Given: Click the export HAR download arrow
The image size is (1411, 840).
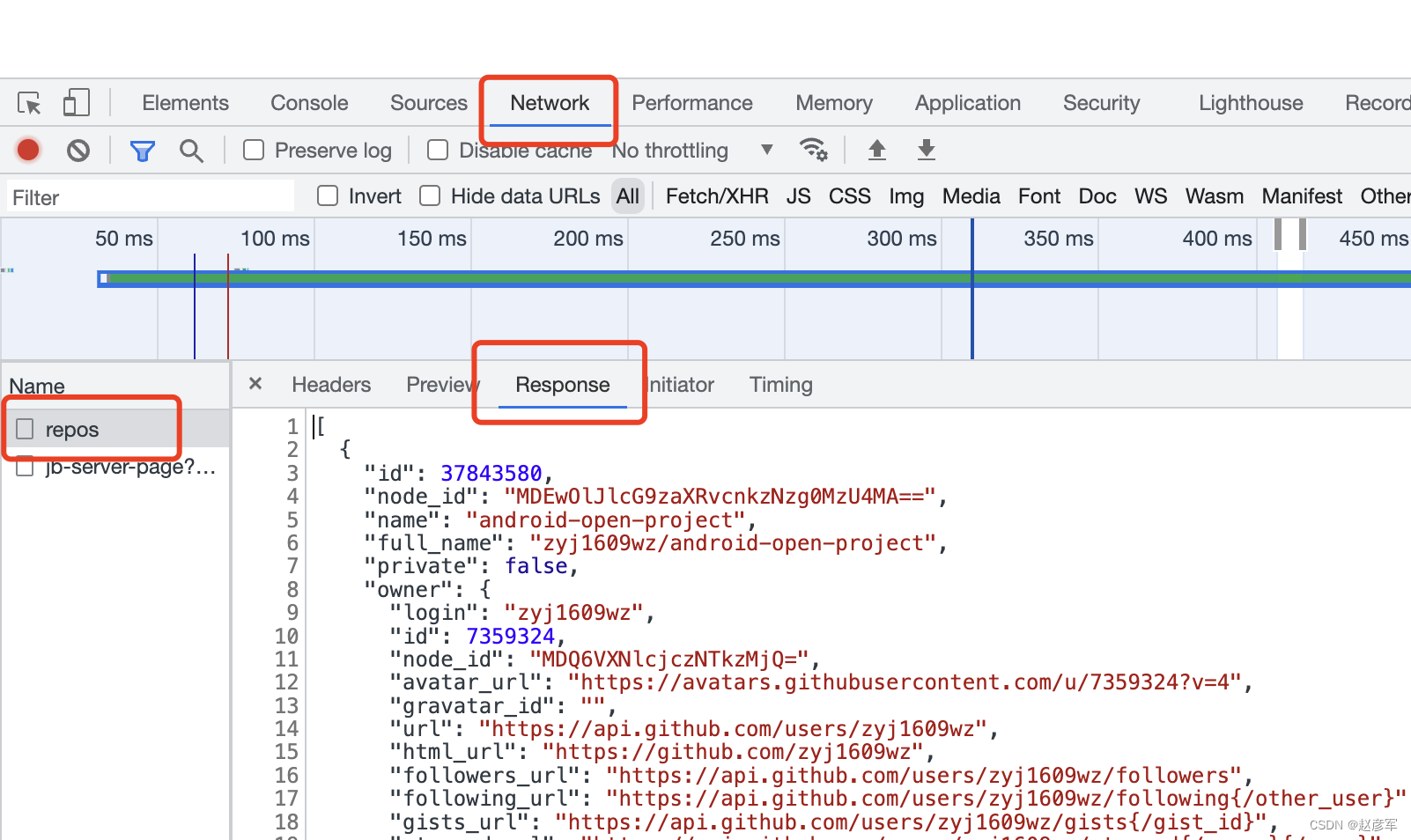Looking at the screenshot, I should point(926,150).
